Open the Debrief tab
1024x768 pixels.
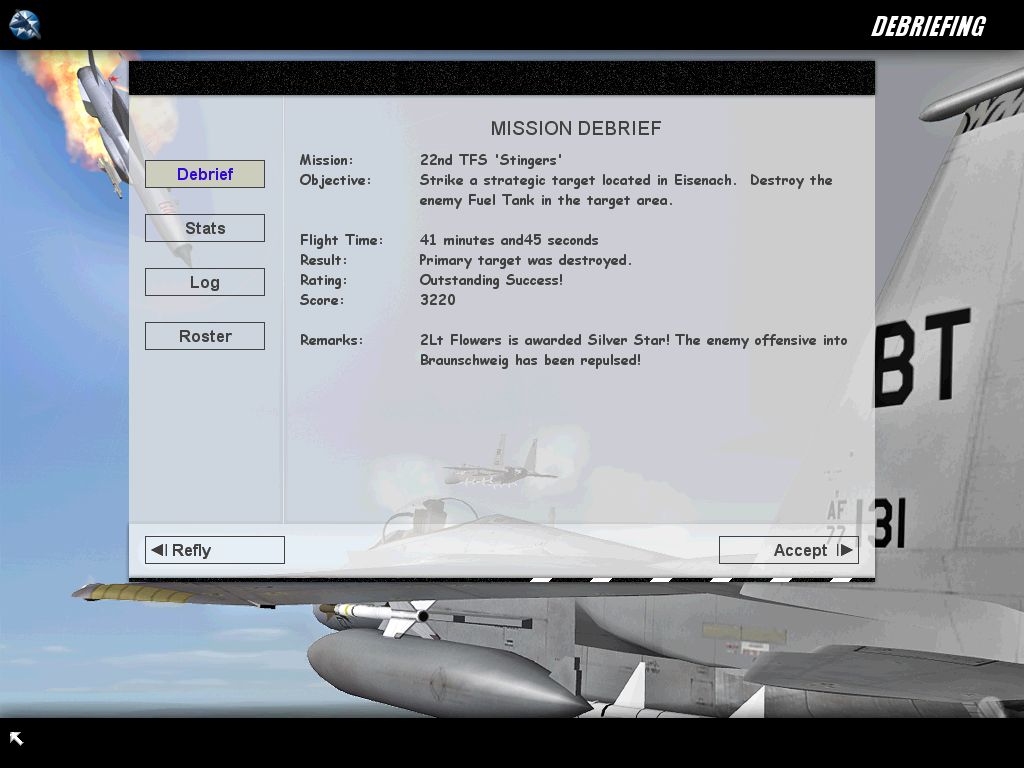[x=205, y=174]
